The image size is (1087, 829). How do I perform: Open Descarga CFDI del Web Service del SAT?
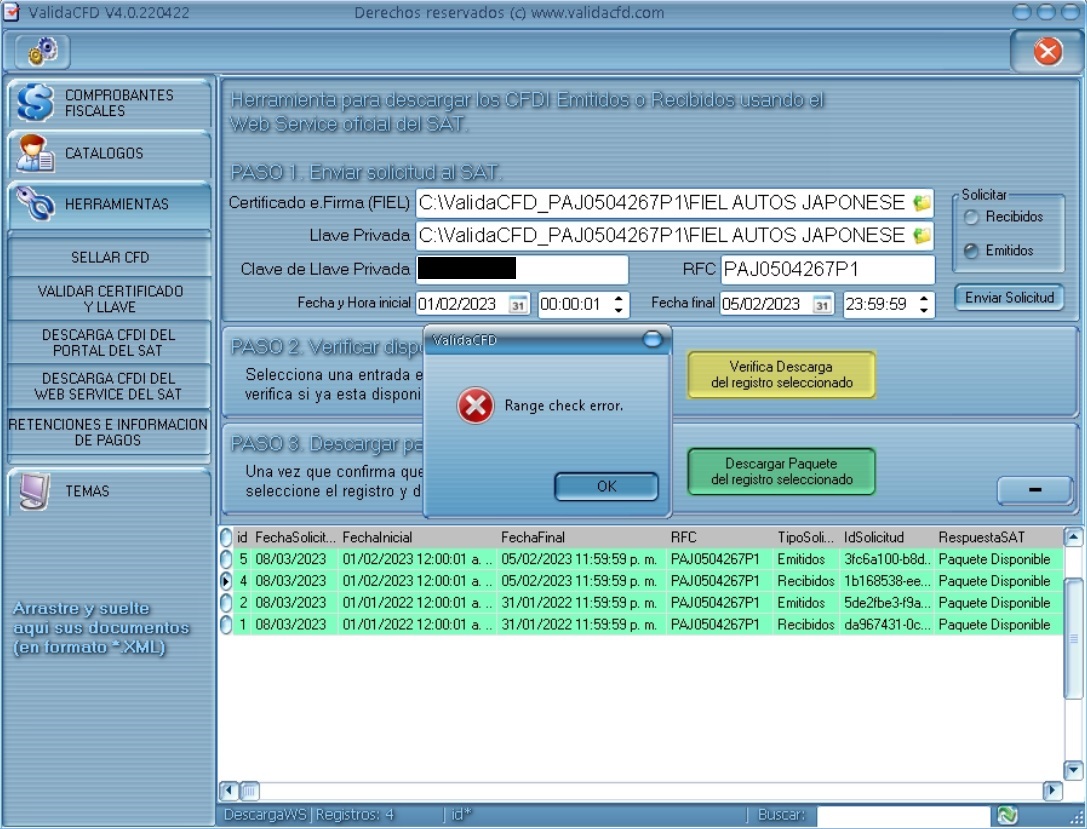[x=110, y=386]
